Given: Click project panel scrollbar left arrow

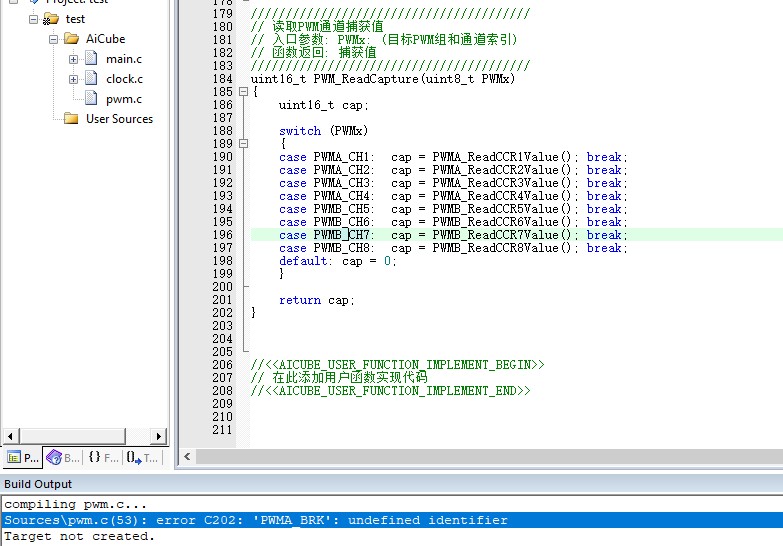Looking at the screenshot, I should (x=10, y=436).
